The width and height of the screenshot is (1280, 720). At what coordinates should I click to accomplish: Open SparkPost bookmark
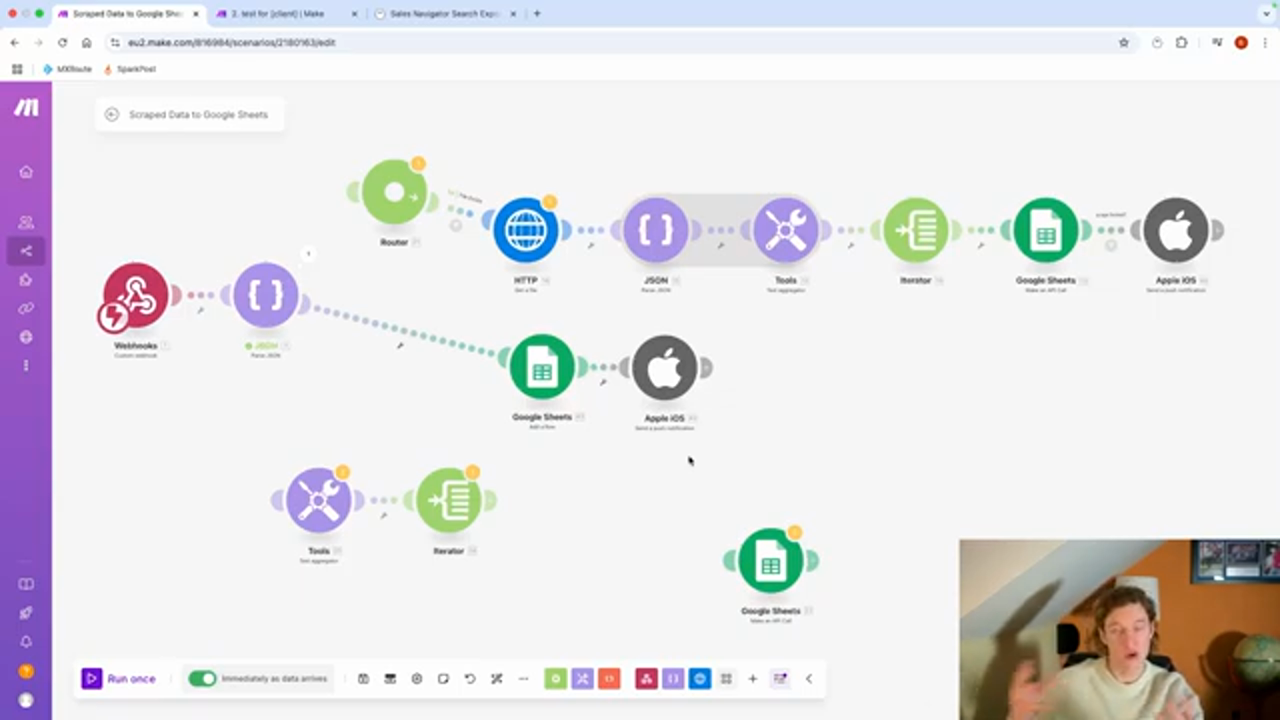(x=130, y=69)
